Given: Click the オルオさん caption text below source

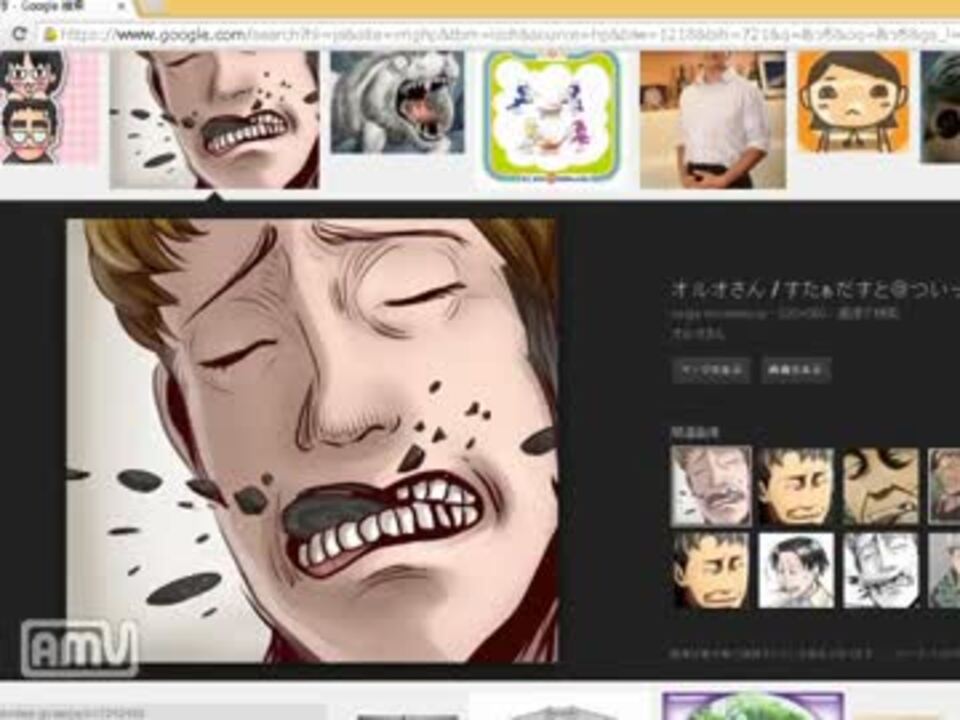Looking at the screenshot, I should (698, 334).
